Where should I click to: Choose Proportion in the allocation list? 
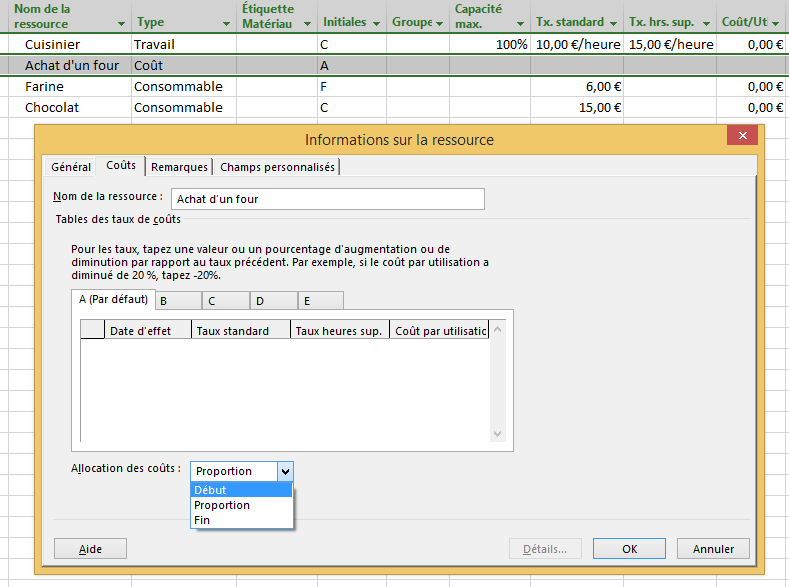[x=242, y=505]
